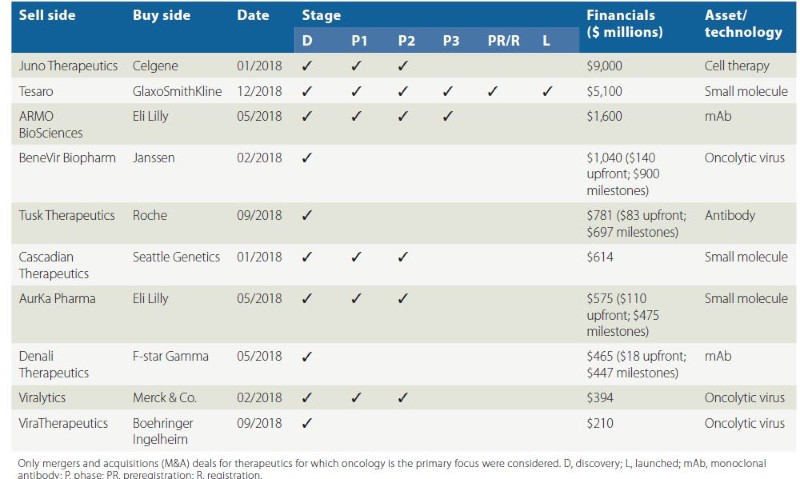Click the Financials ($ millions) header
Screen dimensions: 800x479
tap(625, 24)
